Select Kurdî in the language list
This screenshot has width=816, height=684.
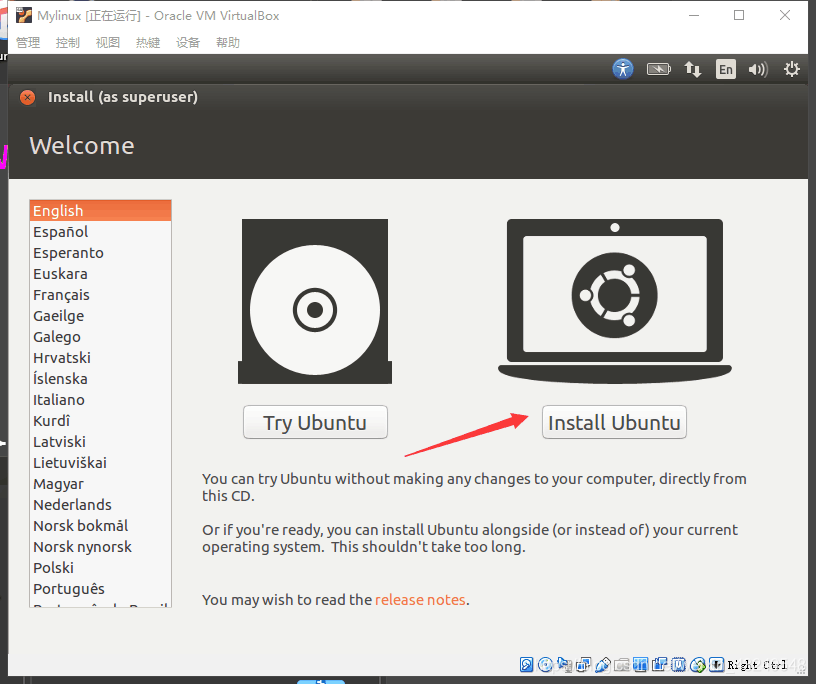pos(100,421)
